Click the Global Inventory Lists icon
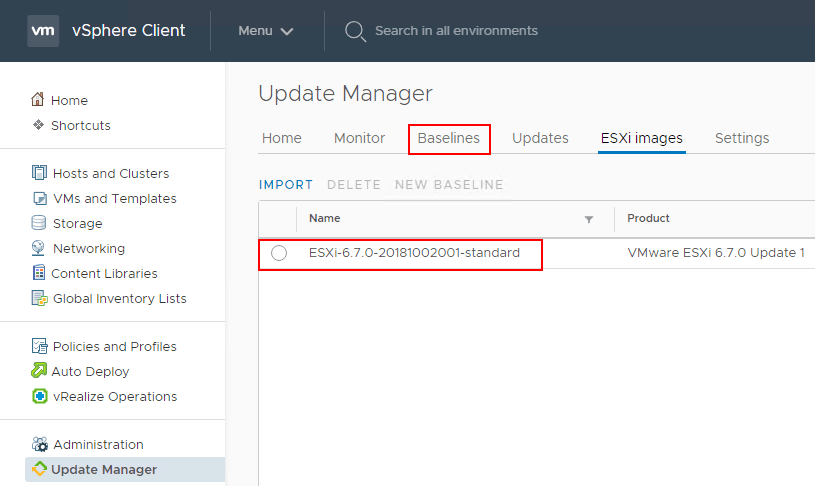 (40, 298)
